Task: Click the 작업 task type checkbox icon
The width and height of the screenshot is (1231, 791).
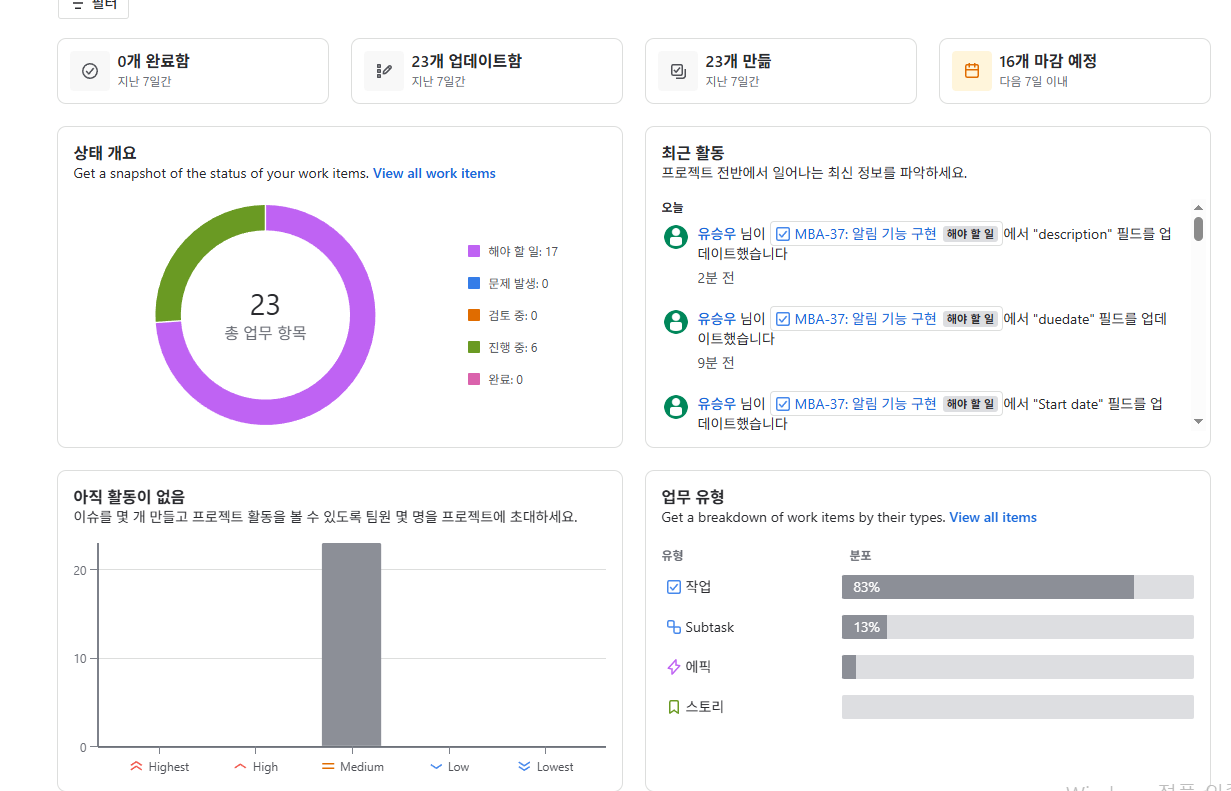Action: (x=673, y=587)
